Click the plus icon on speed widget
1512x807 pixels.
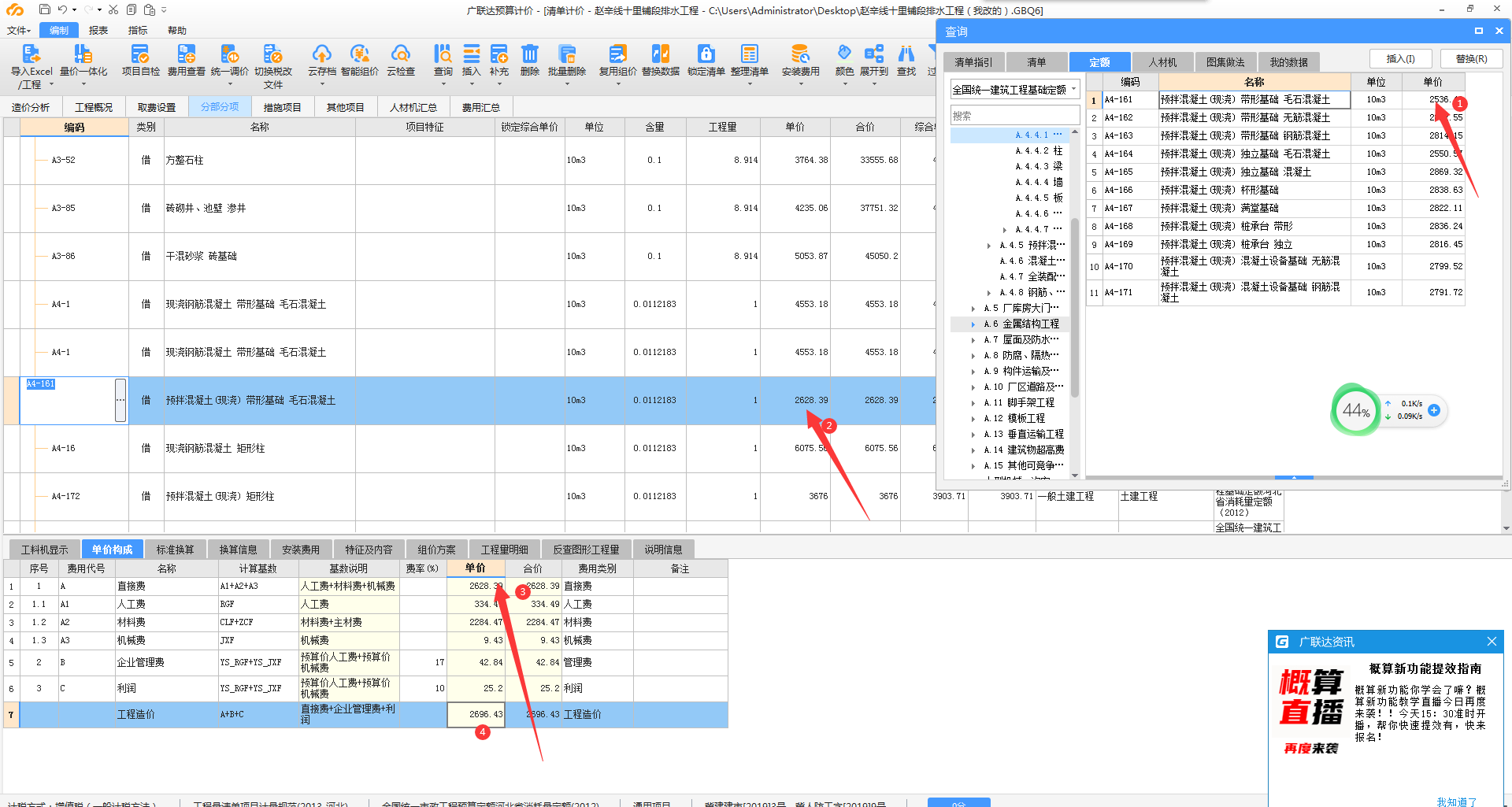click(1434, 410)
